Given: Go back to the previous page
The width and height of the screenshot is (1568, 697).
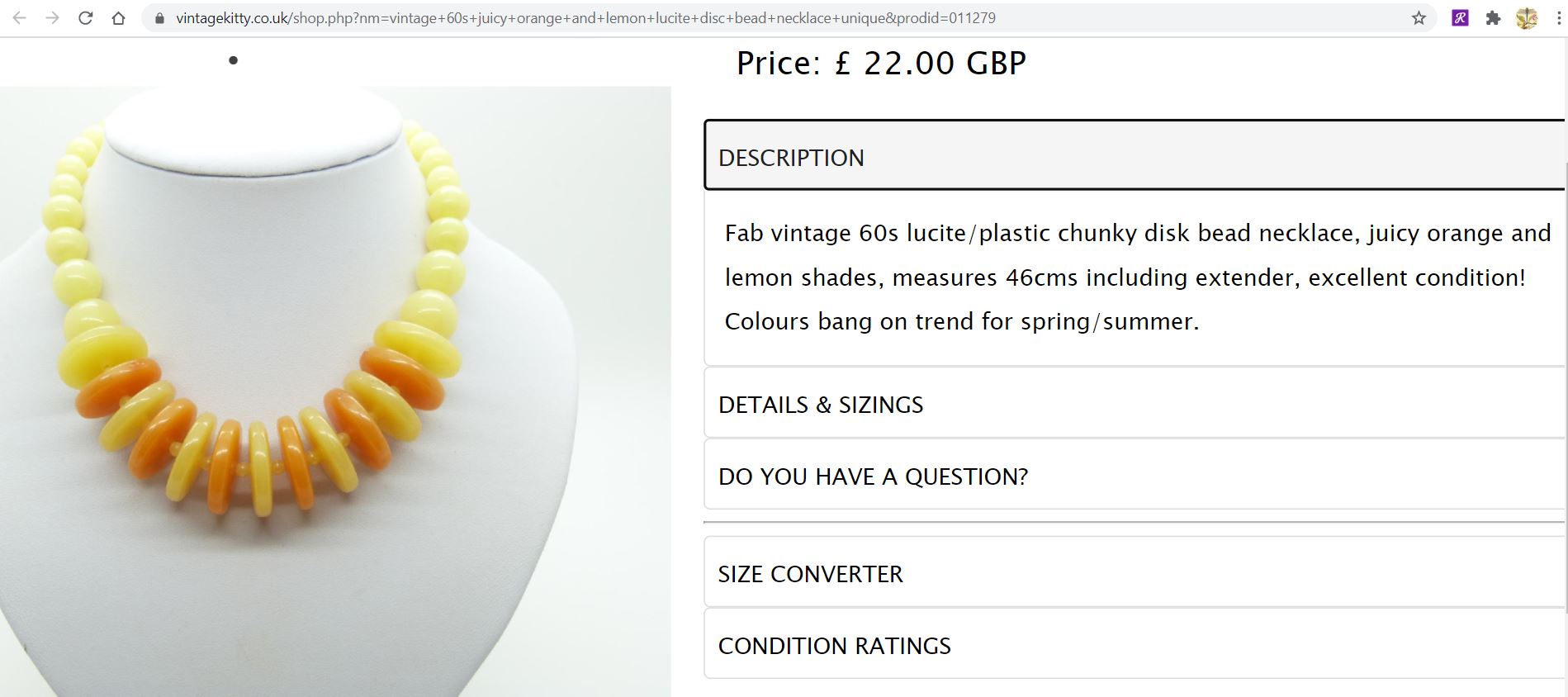Looking at the screenshot, I should (x=20, y=18).
